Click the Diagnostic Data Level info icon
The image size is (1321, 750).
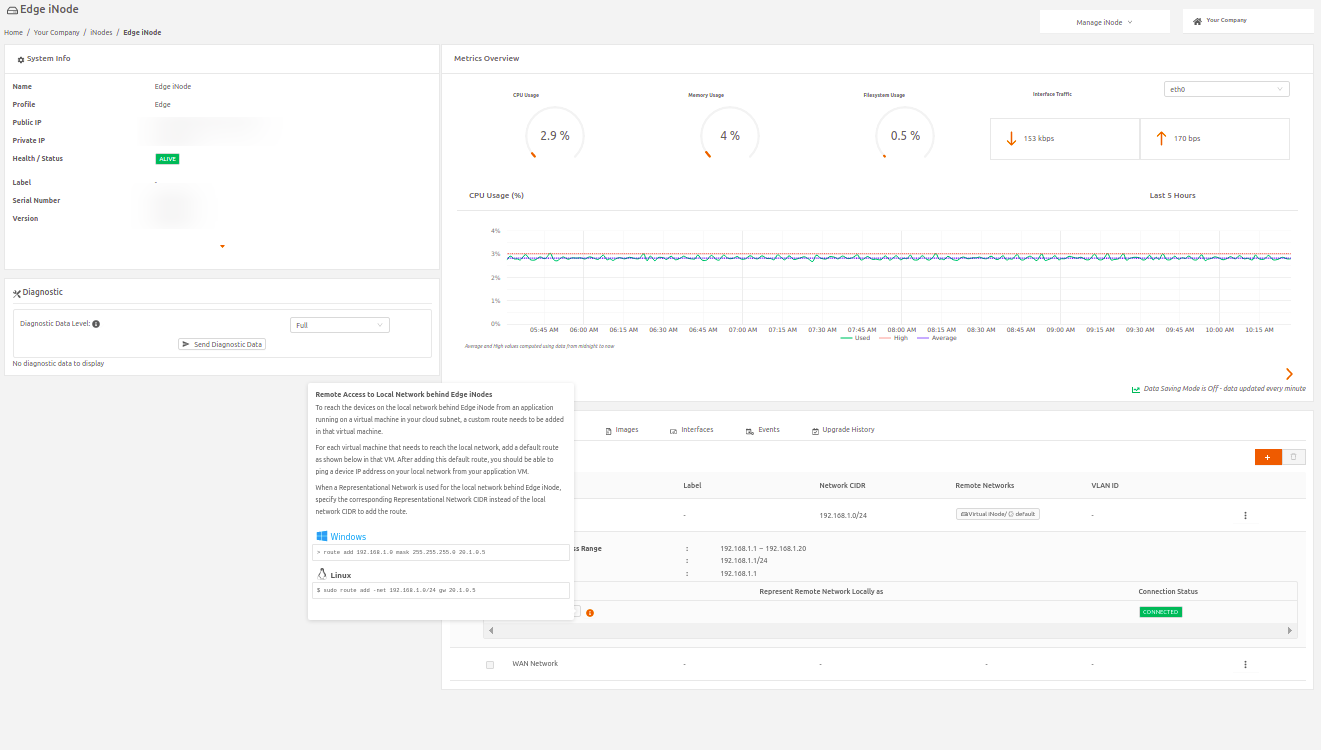coord(96,324)
